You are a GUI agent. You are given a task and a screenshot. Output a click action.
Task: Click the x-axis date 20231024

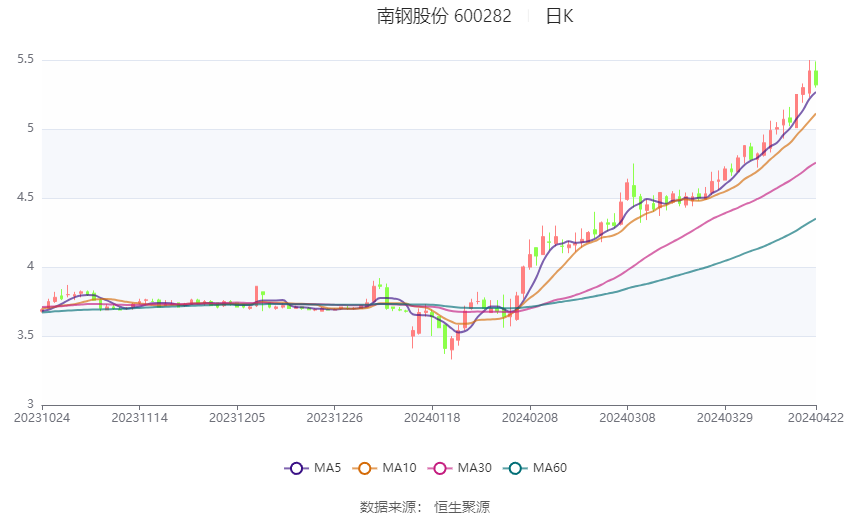click(42, 418)
